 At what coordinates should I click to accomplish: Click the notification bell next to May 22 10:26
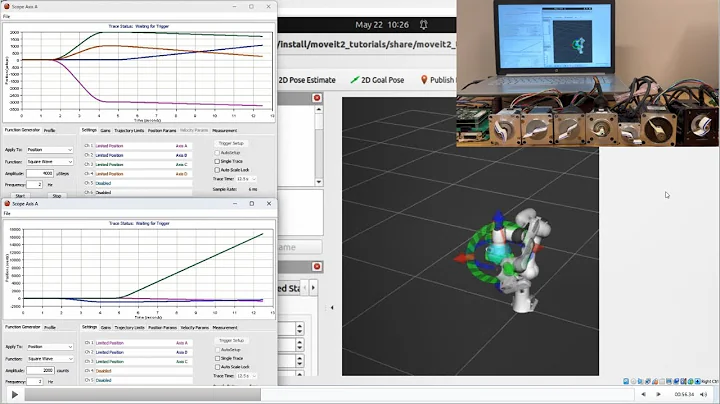[x=423, y=25]
